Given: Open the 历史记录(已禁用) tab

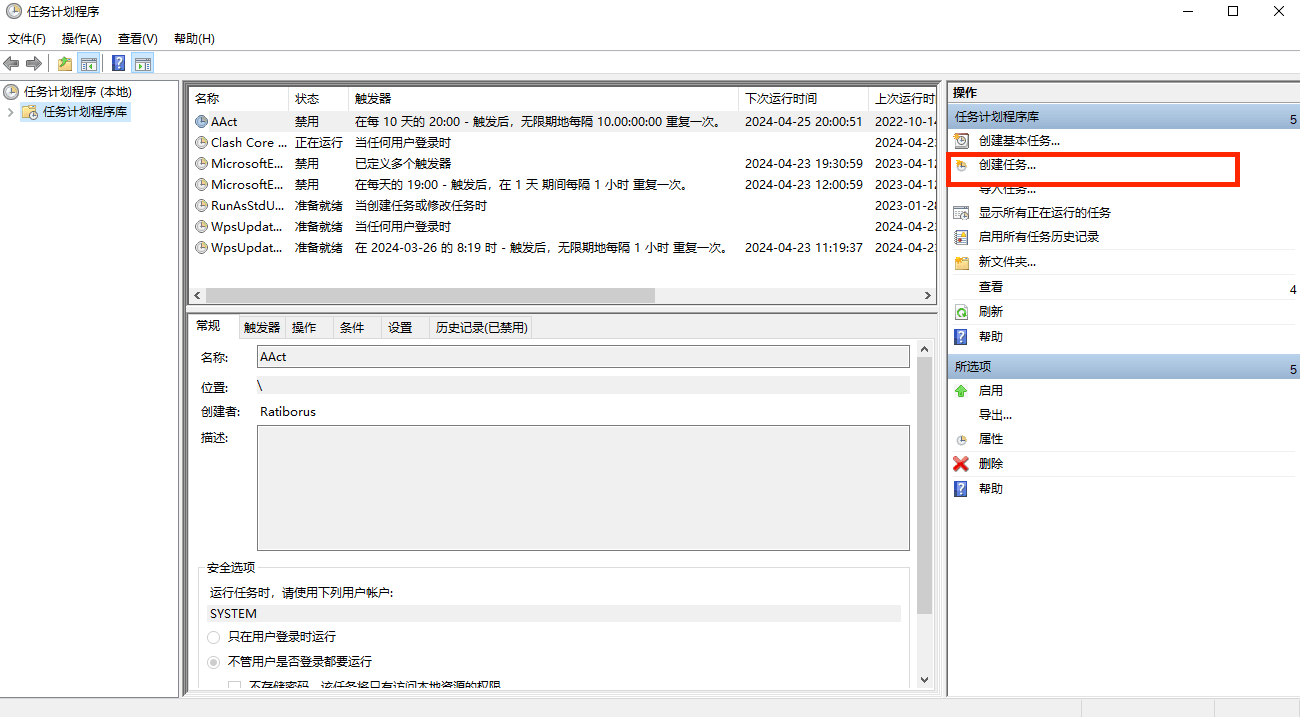Looking at the screenshot, I should [x=481, y=328].
